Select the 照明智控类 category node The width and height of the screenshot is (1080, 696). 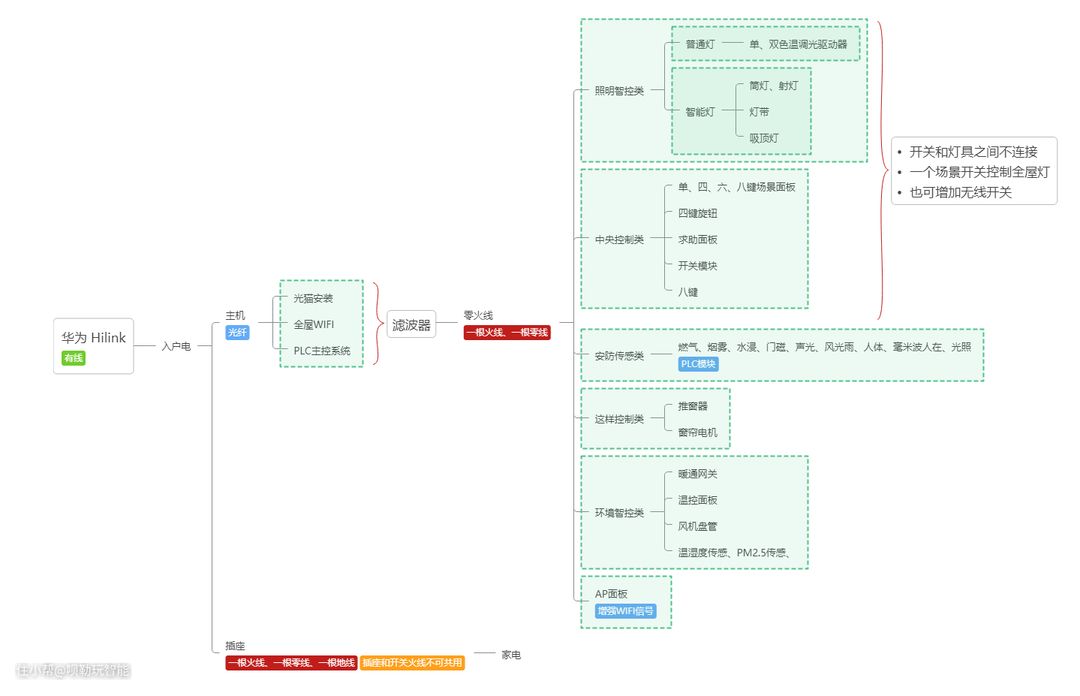(619, 91)
